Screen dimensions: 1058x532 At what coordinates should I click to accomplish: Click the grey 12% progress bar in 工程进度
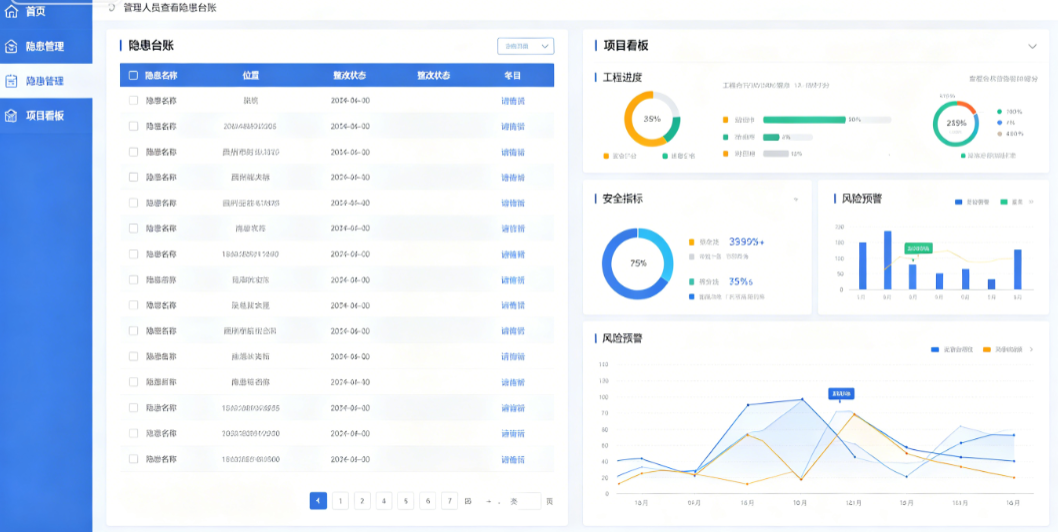tap(776, 154)
